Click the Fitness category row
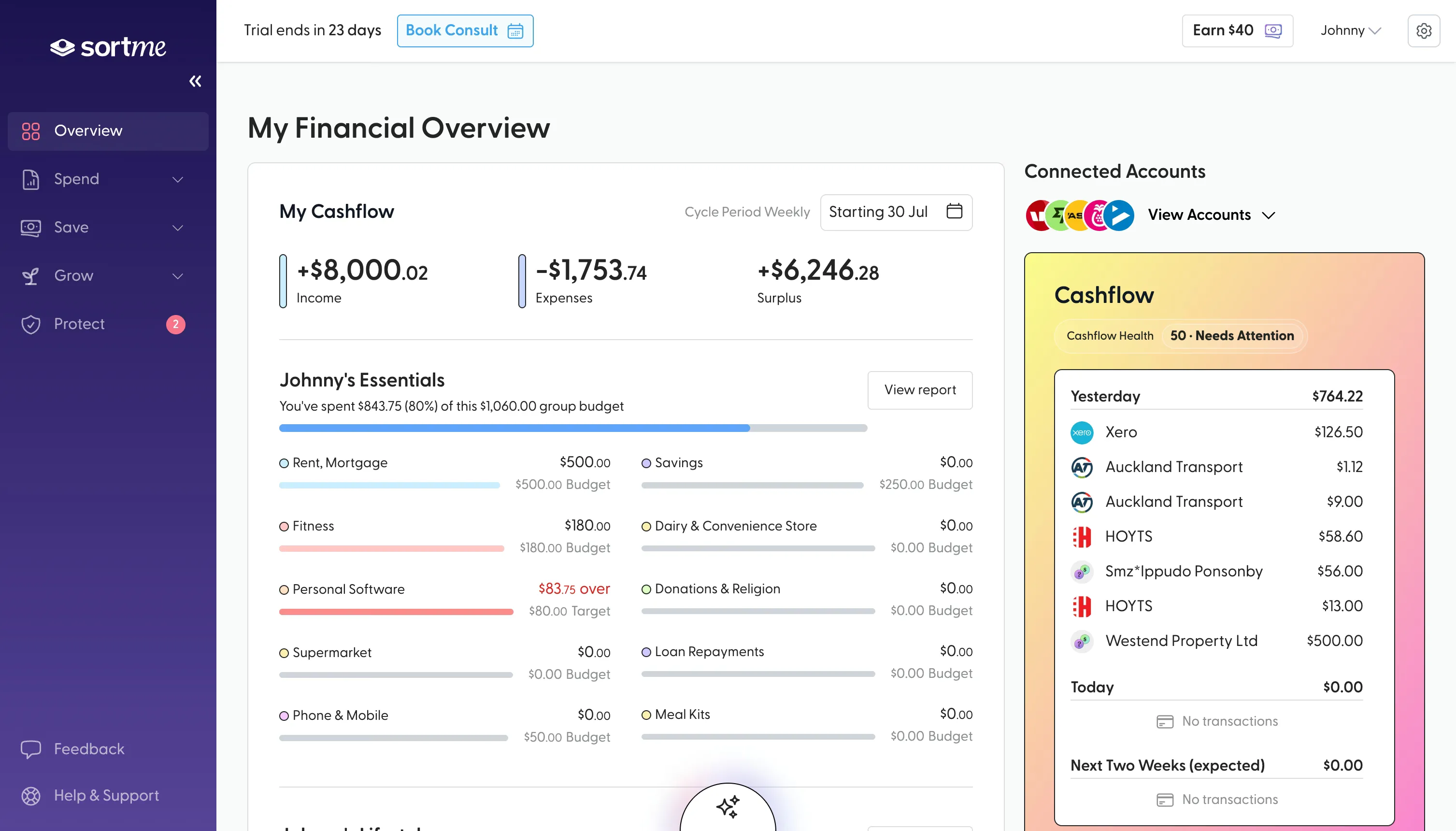Screen dimensions: 1456x831 click(x=444, y=536)
